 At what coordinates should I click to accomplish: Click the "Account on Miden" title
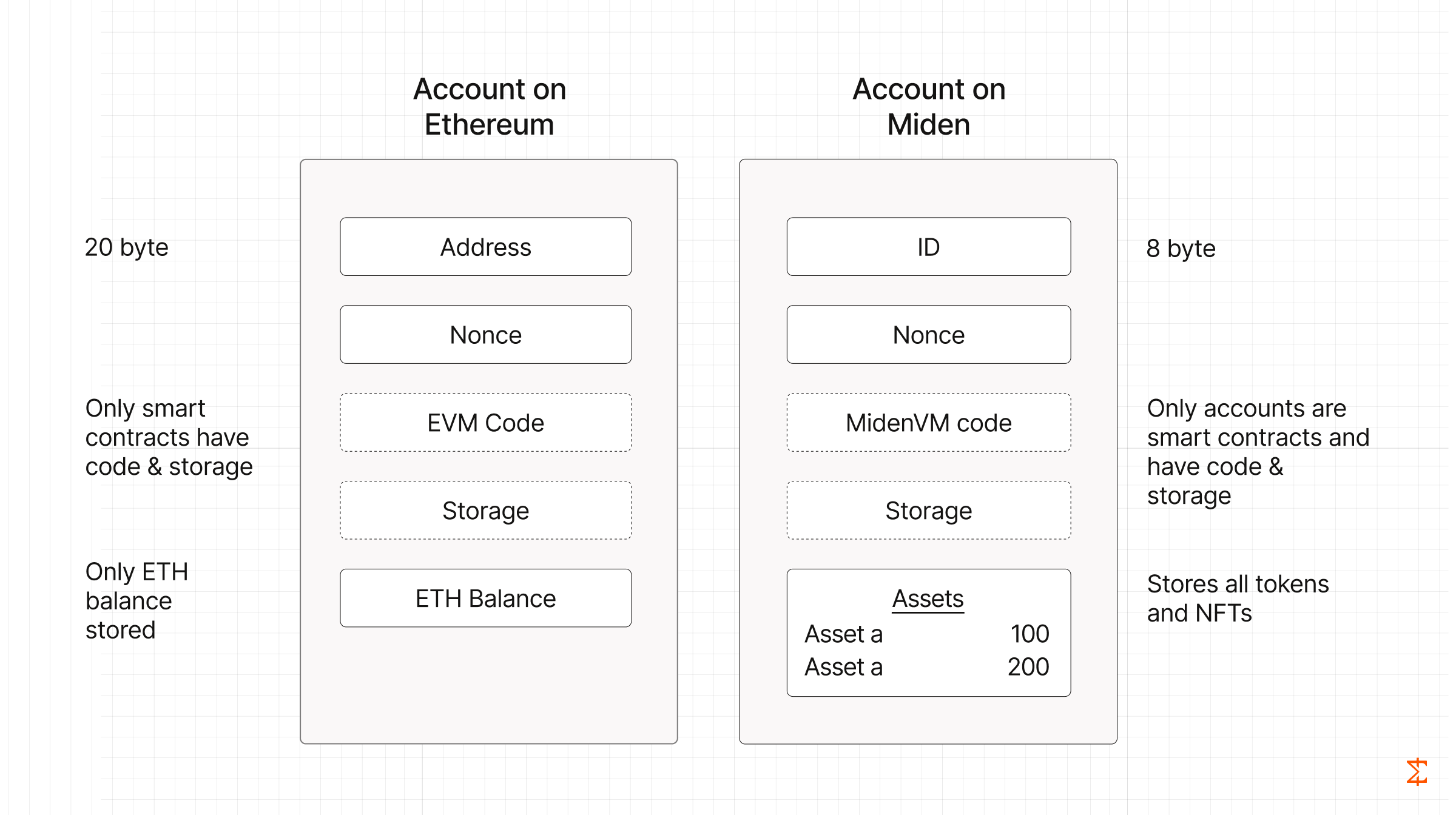pos(929,107)
